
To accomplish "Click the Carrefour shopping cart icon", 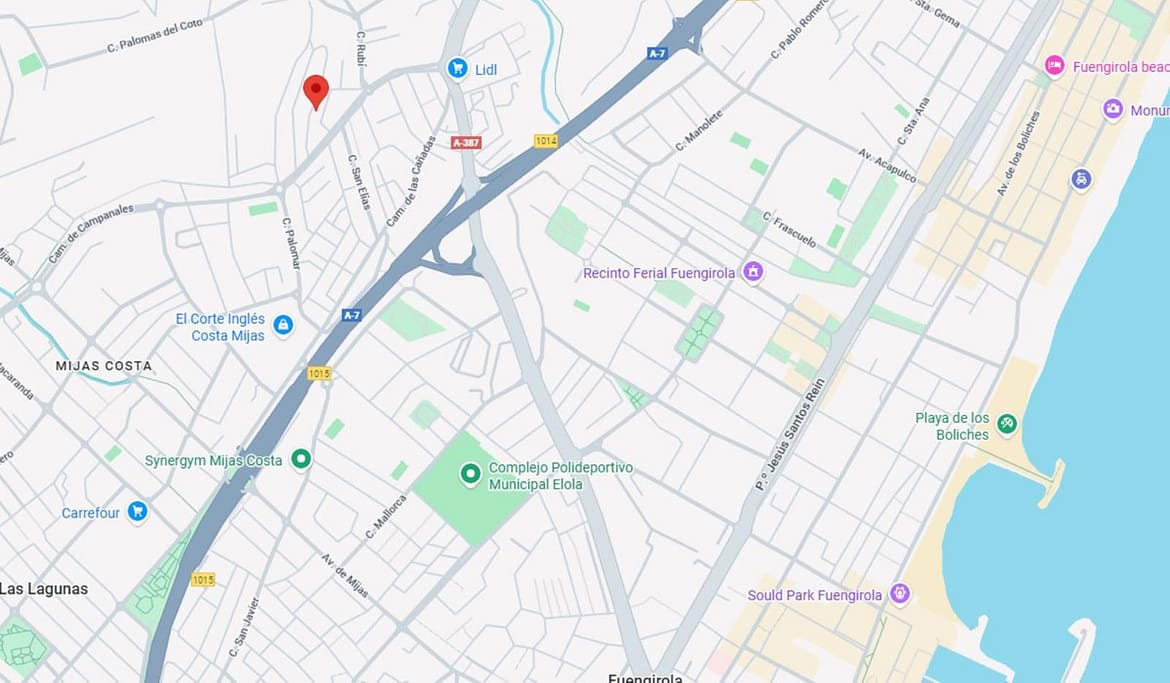I will coord(137,512).
